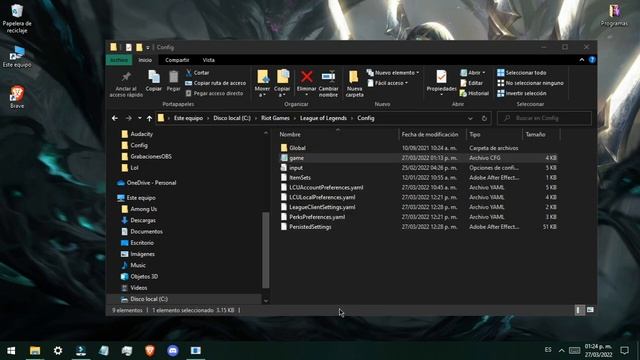The width and height of the screenshot is (640, 360).
Task: Click the Historial ribbon button
Action: click(x=474, y=93)
